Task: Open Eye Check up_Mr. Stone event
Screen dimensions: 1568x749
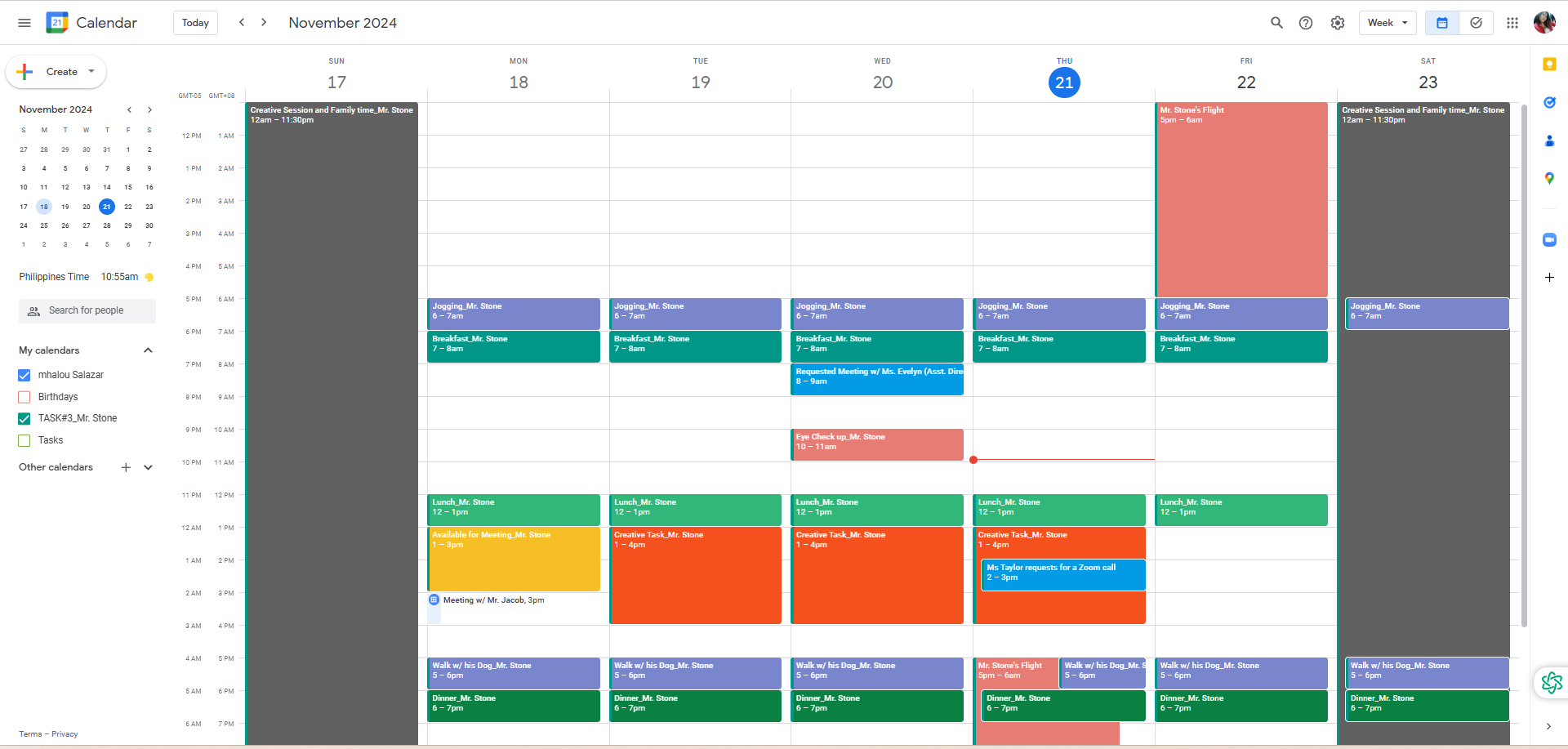Action: [877, 444]
